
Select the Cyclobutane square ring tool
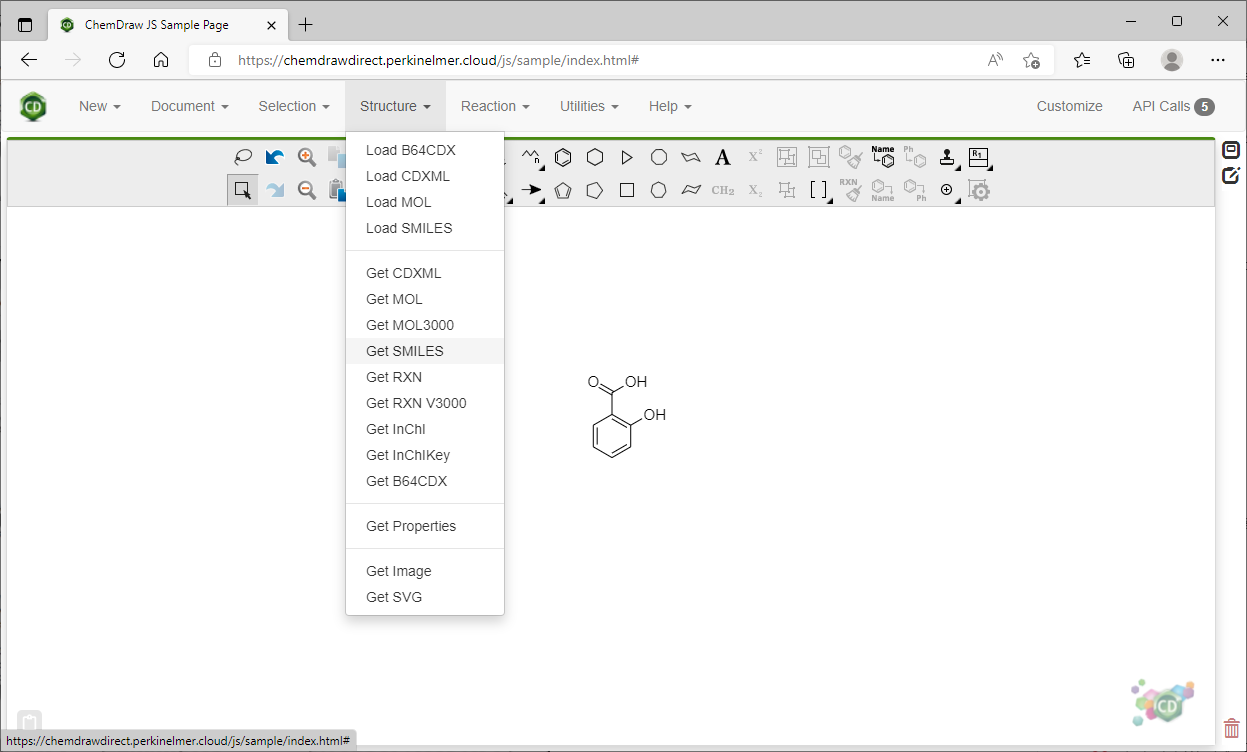pyautogui.click(x=627, y=190)
